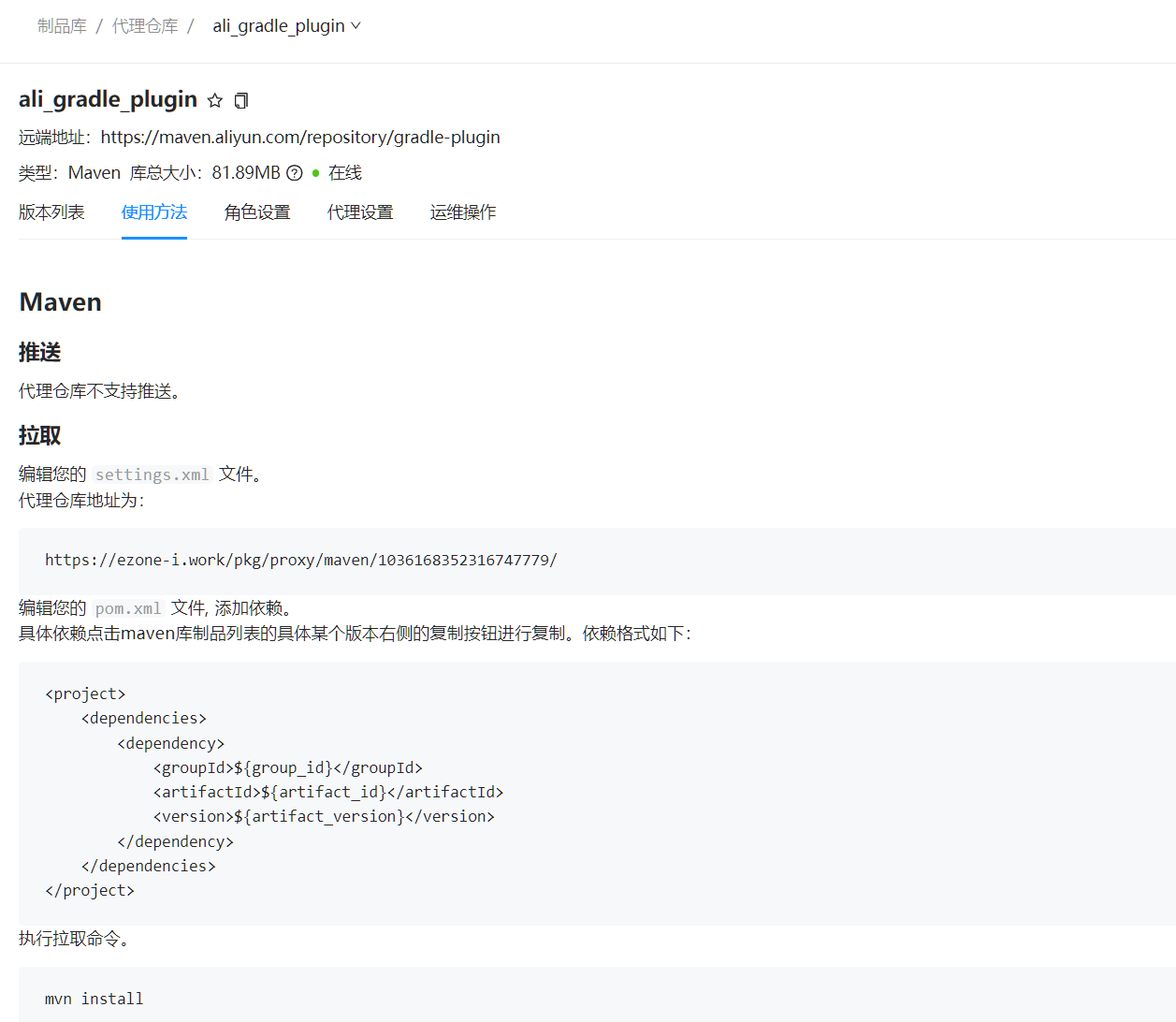Click the pom.xml inline code text
The width and height of the screenshot is (1176, 1022).
pos(128,609)
